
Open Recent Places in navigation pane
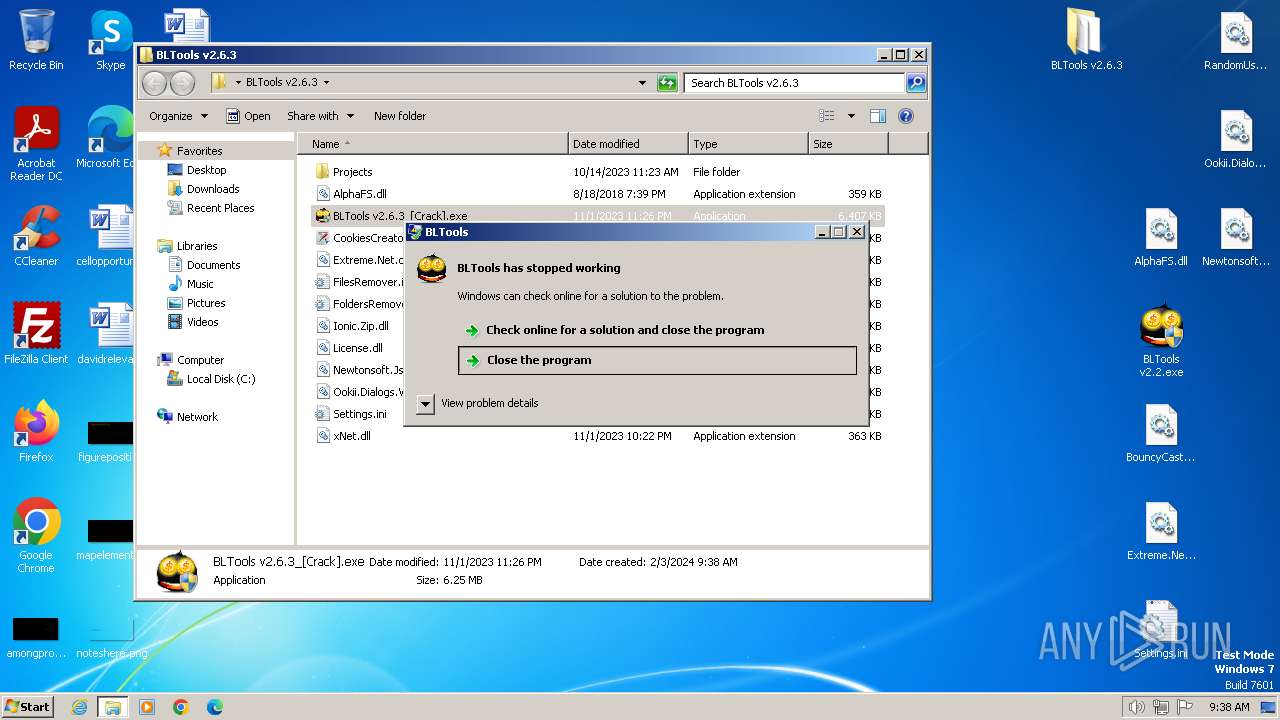pyautogui.click(x=220, y=208)
